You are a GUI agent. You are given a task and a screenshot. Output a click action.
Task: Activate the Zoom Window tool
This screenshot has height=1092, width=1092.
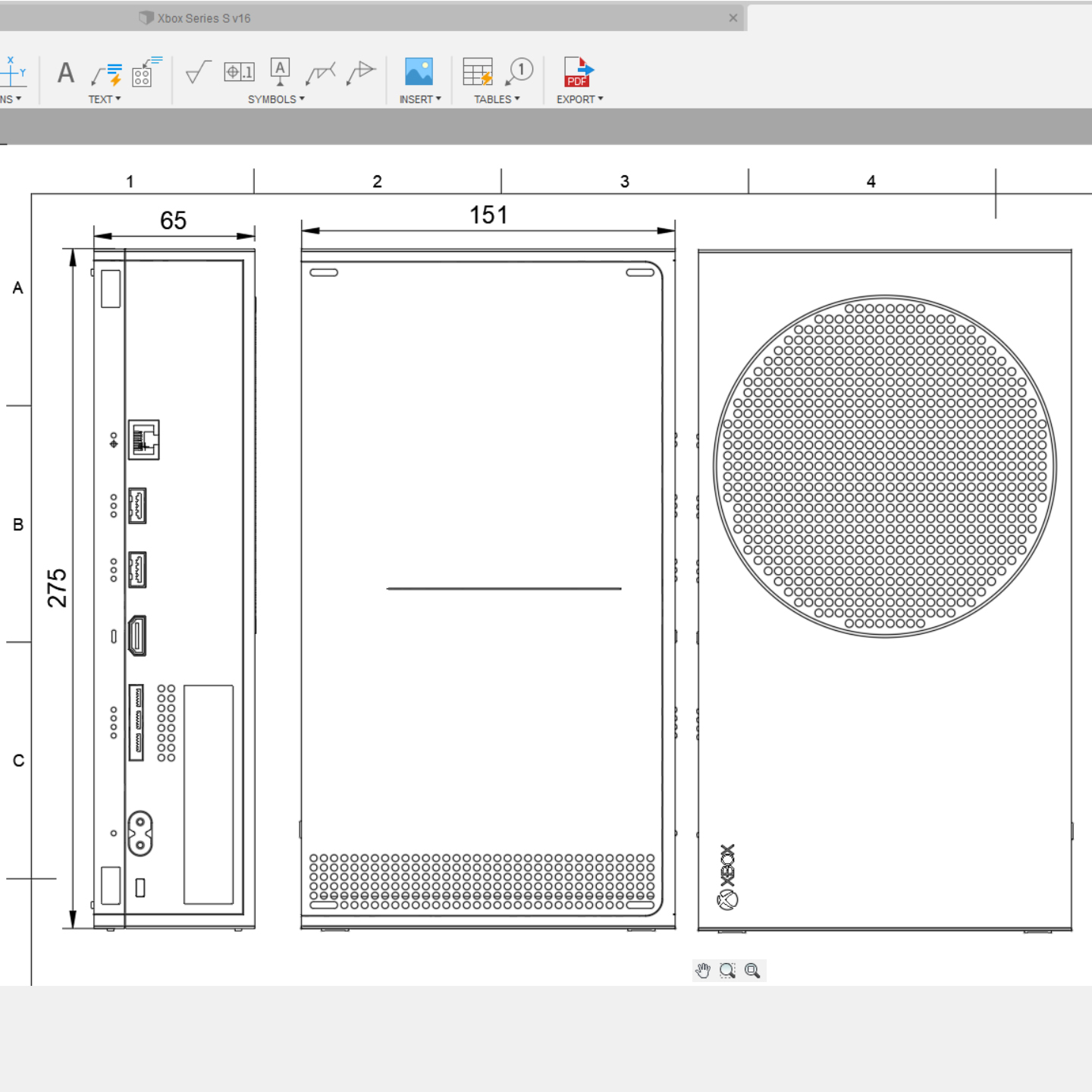pyautogui.click(x=727, y=971)
